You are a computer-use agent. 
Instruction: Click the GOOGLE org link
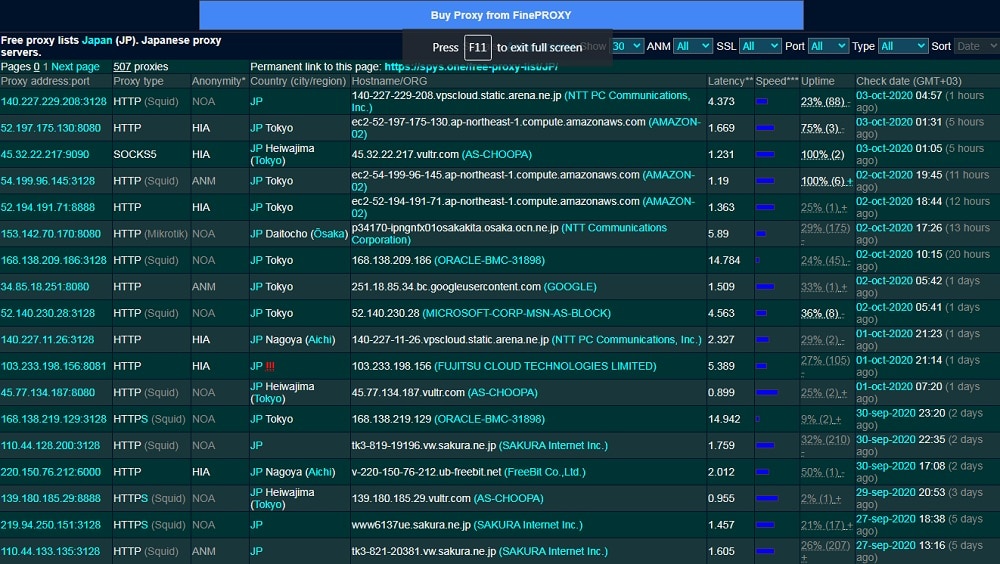570,287
